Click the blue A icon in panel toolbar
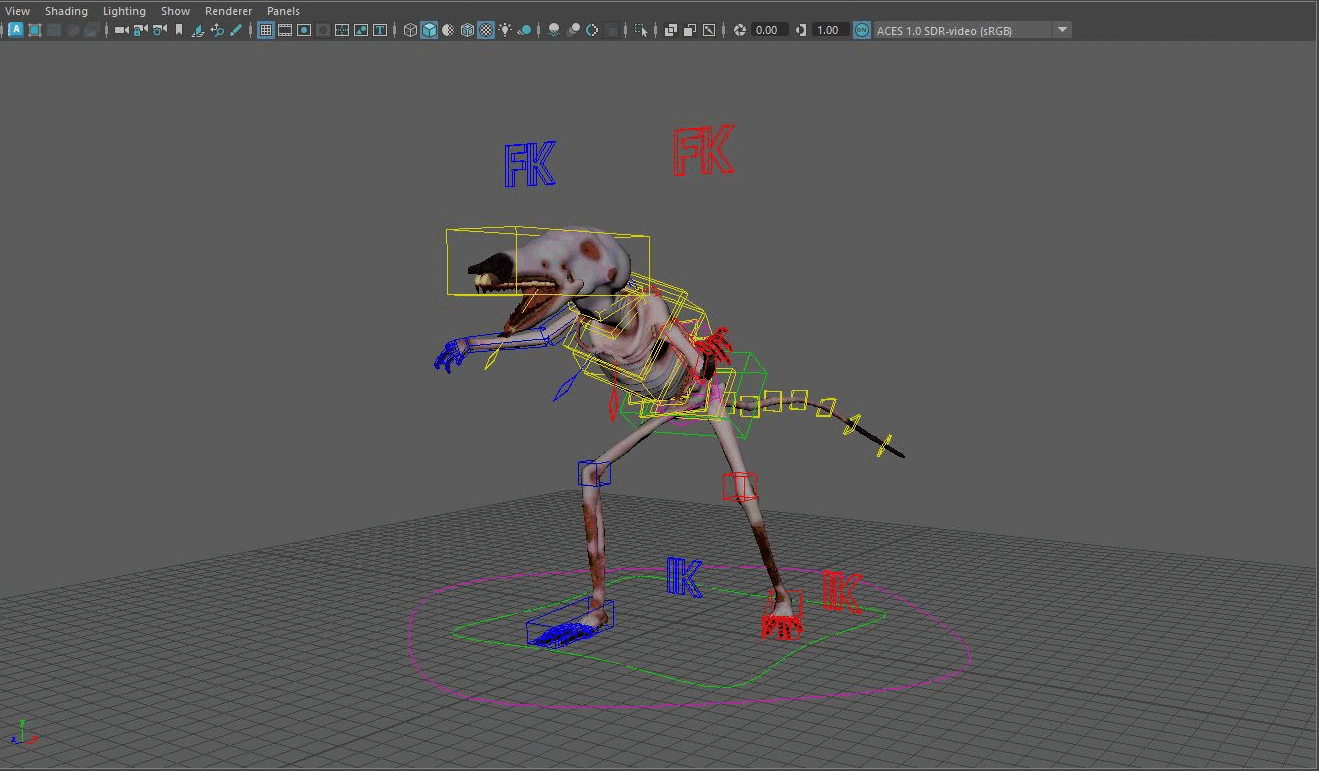The height and width of the screenshot is (771, 1319). 16,30
